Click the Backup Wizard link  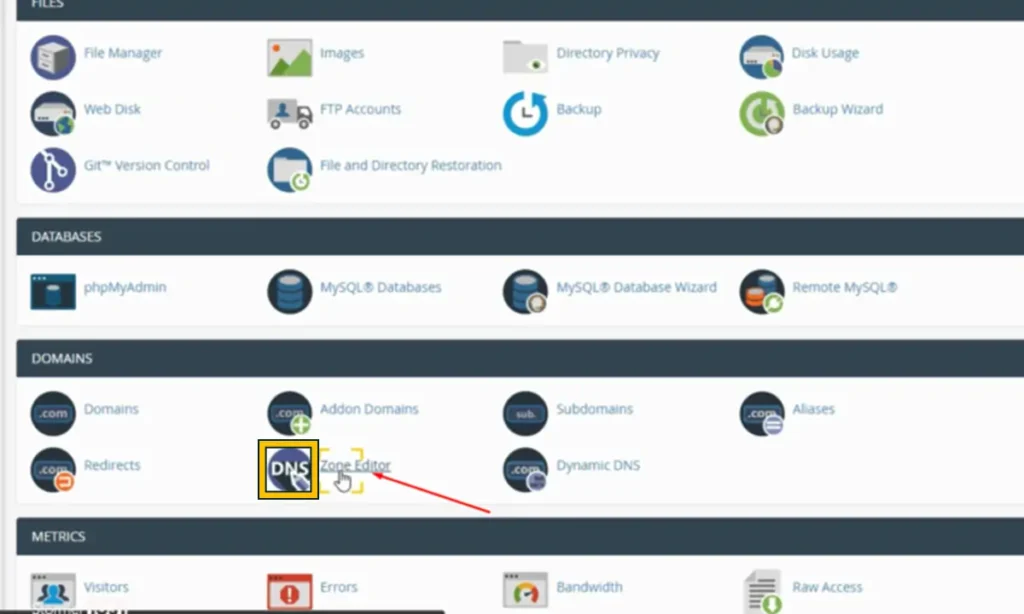[838, 109]
